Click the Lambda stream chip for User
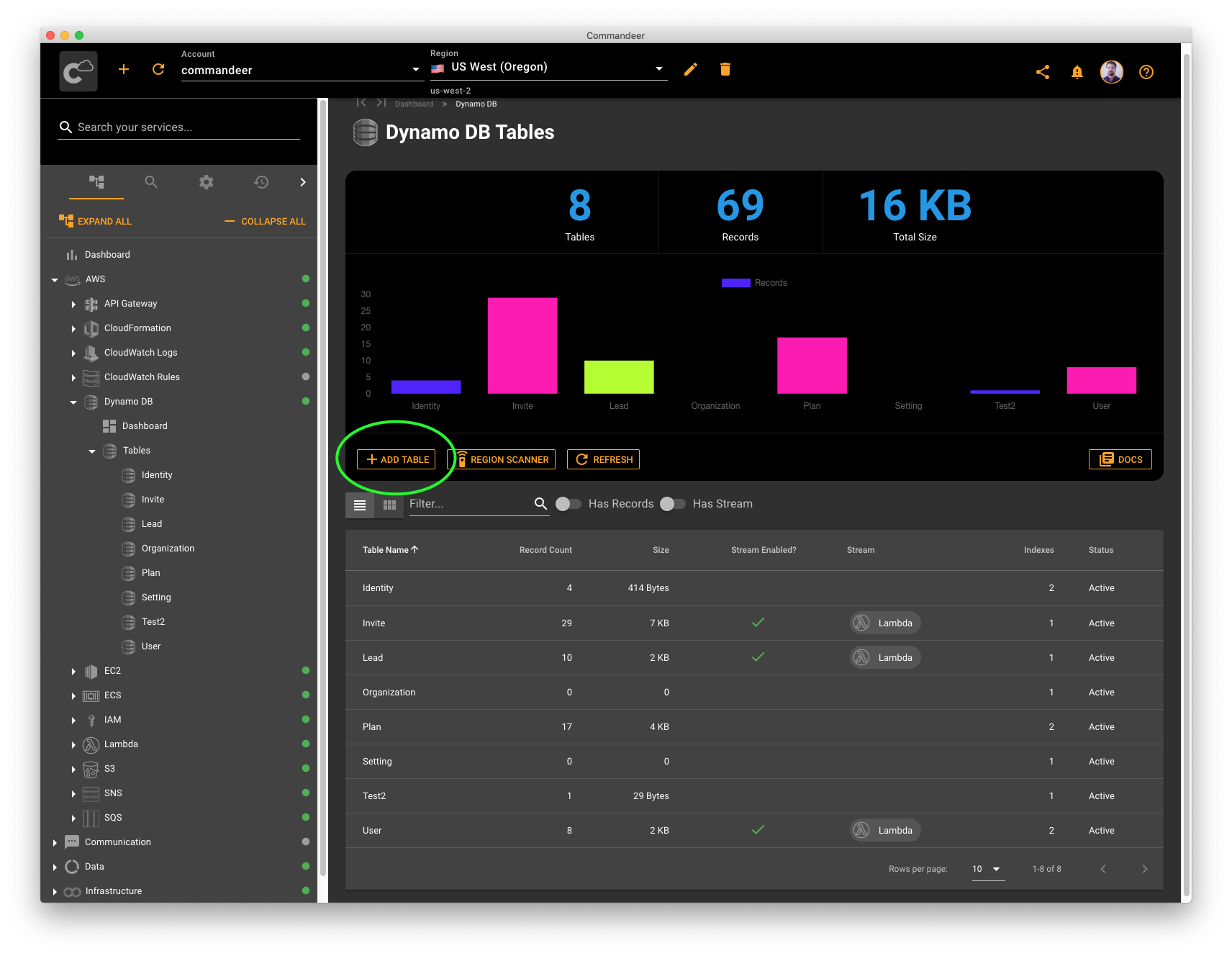Viewport: 1232px width, 956px height. tap(885, 831)
